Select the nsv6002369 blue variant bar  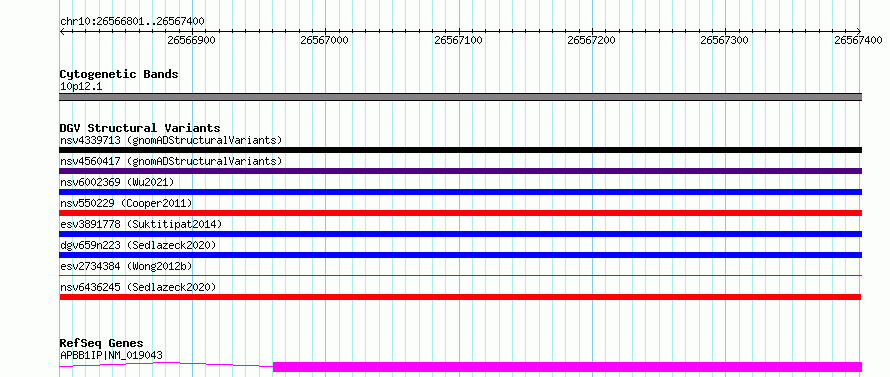[460, 192]
